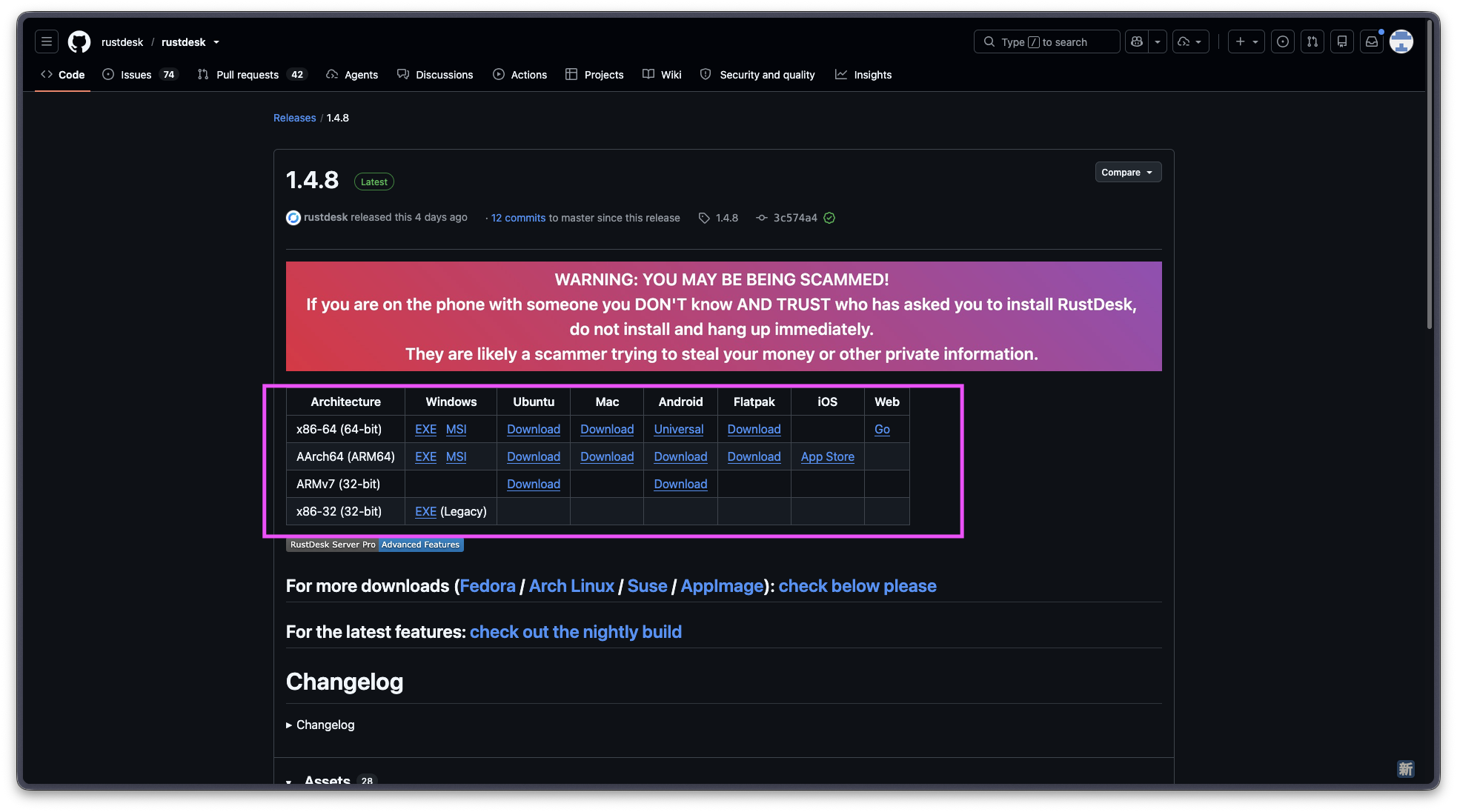Open the Projects tab
Screen dimensions: 1457x812
pyautogui.click(x=594, y=75)
